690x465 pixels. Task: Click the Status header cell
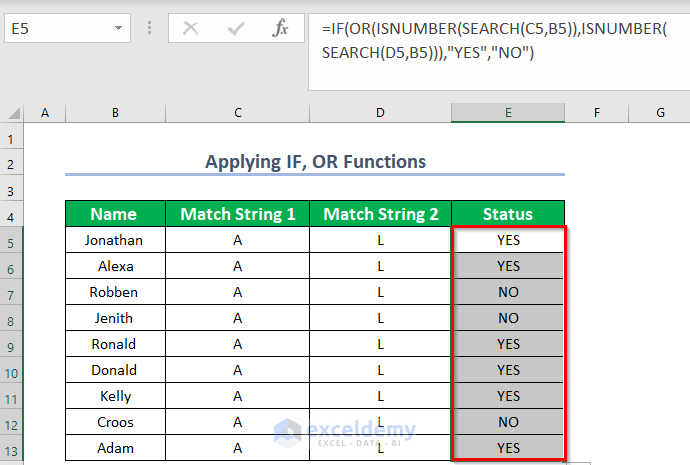(x=508, y=214)
